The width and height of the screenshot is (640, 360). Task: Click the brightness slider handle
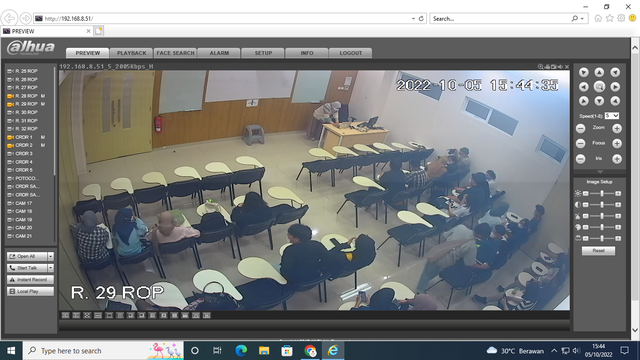pyautogui.click(x=602, y=193)
